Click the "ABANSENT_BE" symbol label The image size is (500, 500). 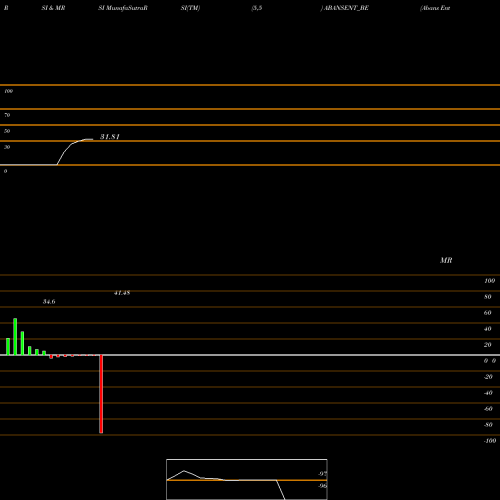click(346, 8)
